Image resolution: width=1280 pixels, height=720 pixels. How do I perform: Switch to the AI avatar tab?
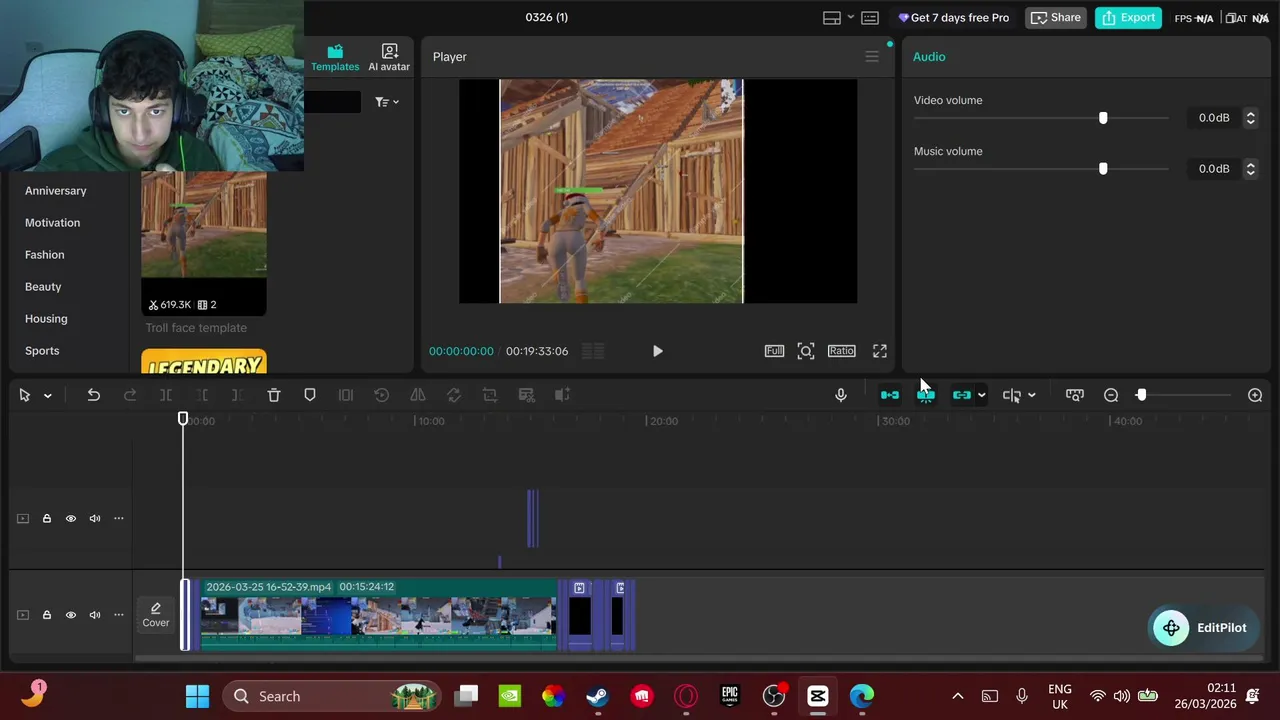pyautogui.click(x=389, y=58)
